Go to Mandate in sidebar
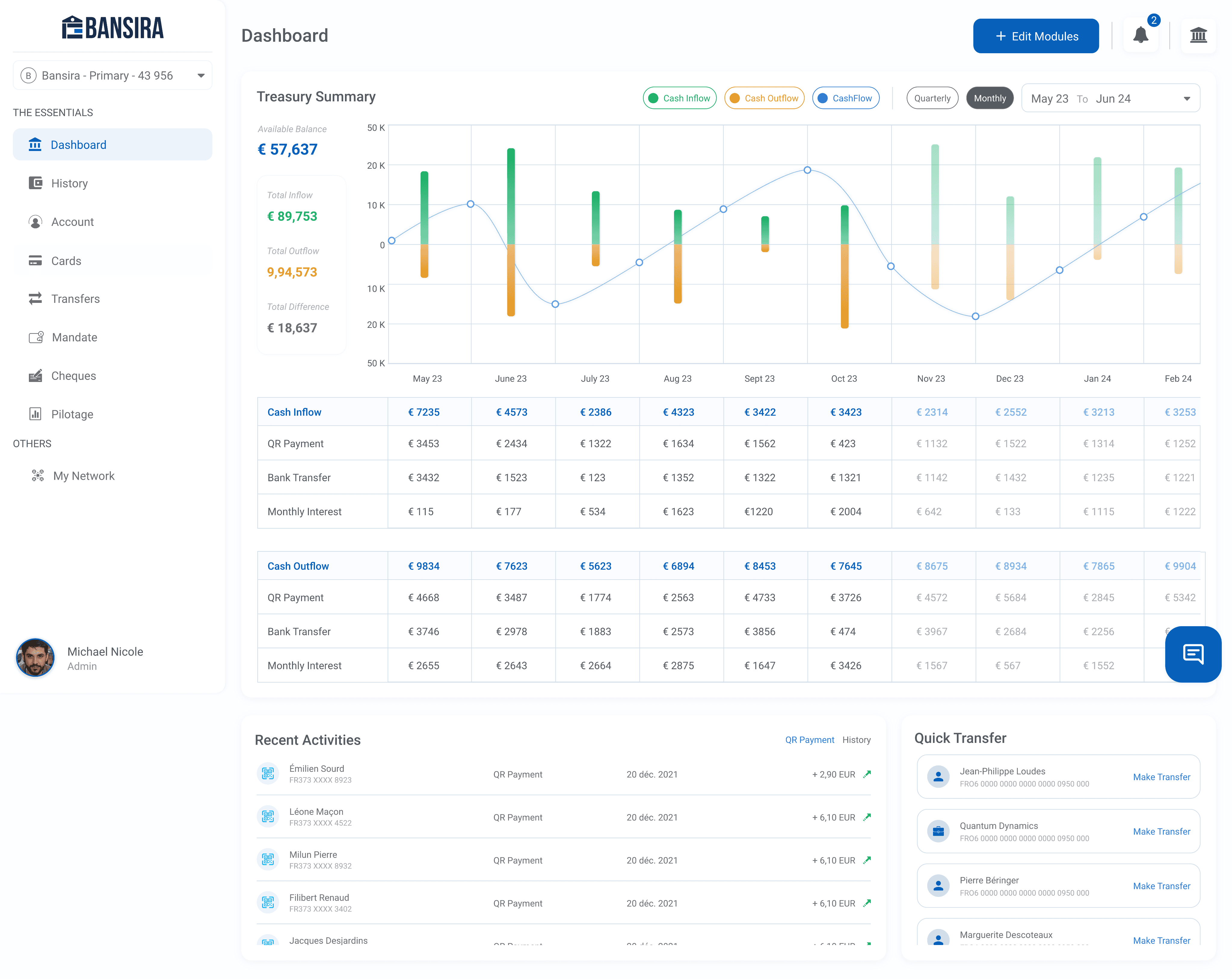Viewport: 1232px width, 979px height. click(x=112, y=337)
